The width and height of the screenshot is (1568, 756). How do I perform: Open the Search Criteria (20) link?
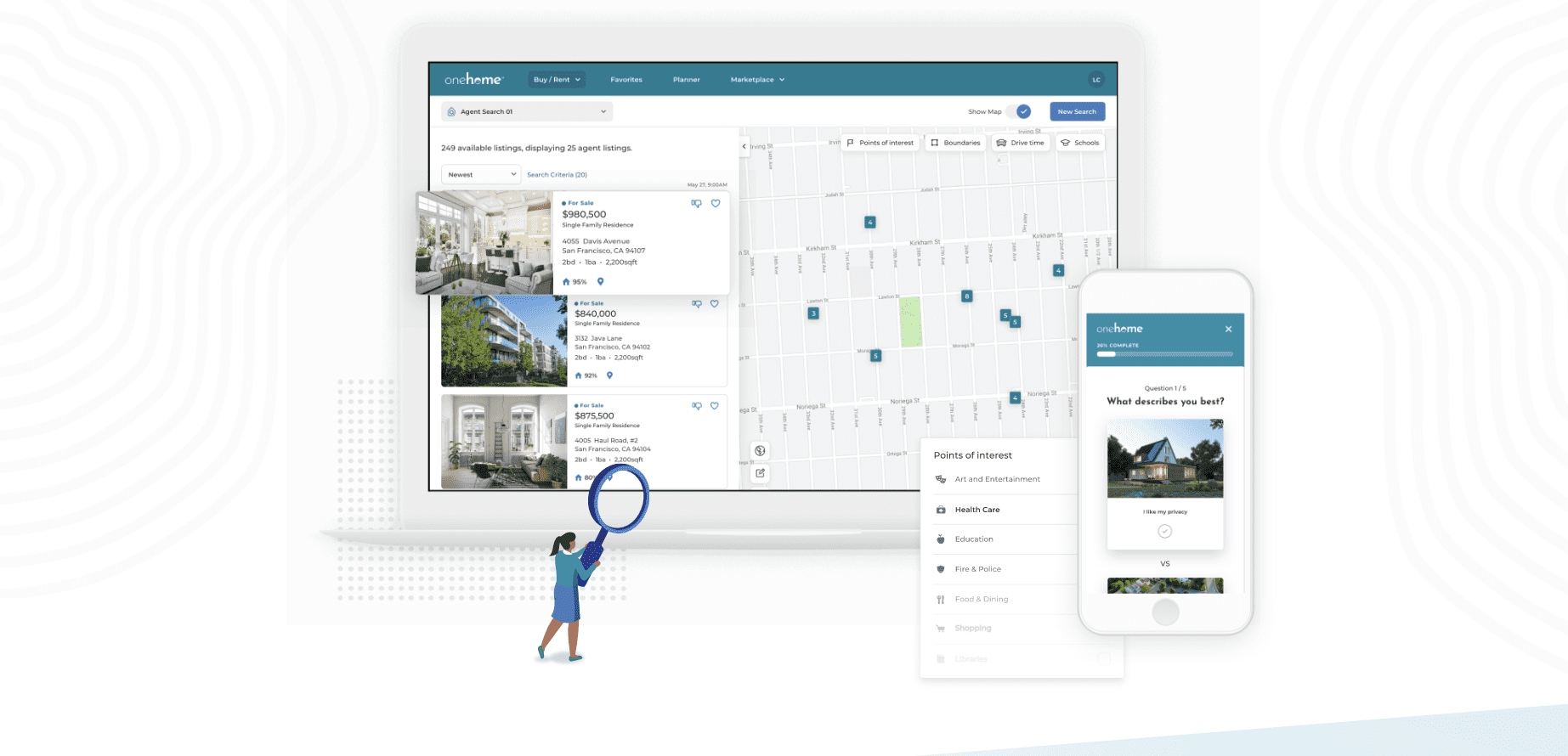tap(557, 175)
